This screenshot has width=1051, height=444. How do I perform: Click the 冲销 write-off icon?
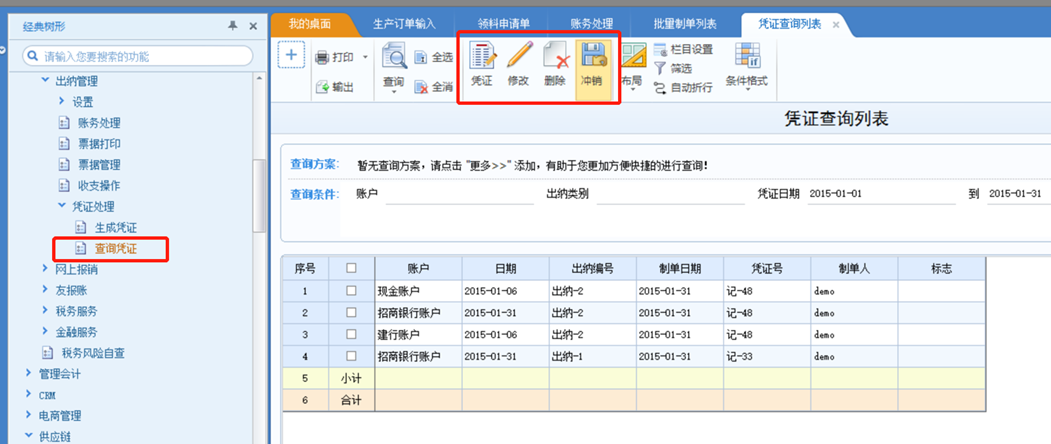tap(593, 55)
